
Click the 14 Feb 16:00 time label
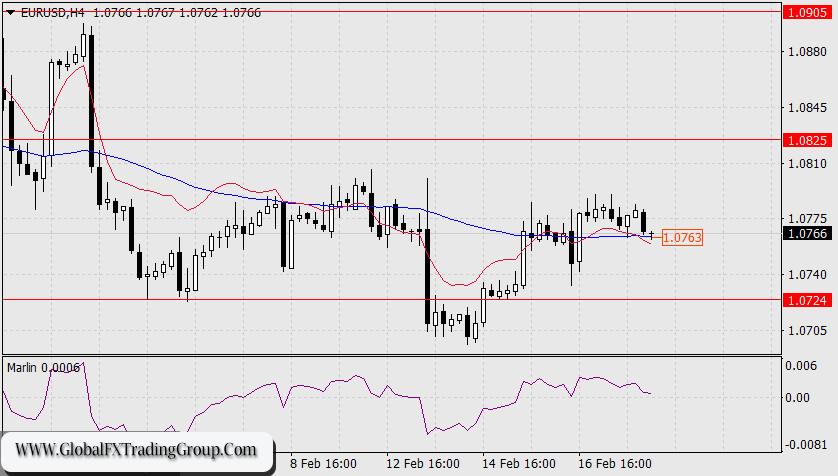(519, 463)
